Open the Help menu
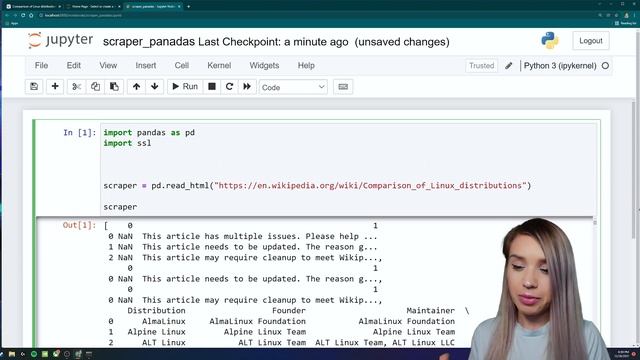This screenshot has height=360, width=640. tap(306, 65)
